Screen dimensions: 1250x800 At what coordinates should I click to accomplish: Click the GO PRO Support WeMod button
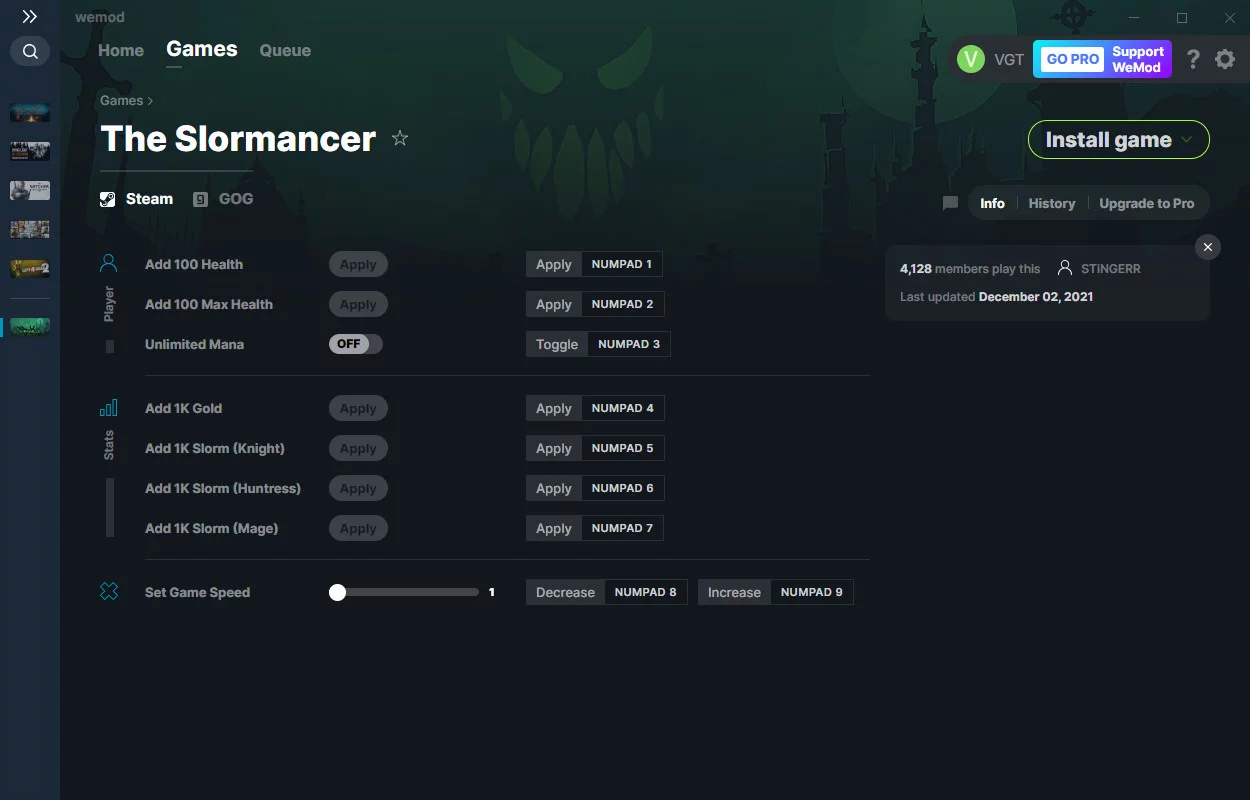coord(1102,59)
